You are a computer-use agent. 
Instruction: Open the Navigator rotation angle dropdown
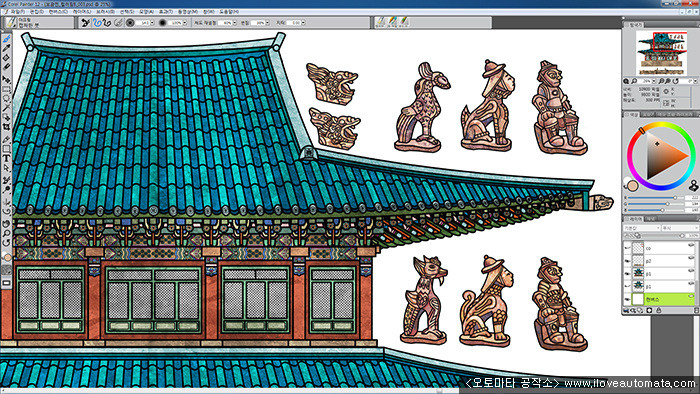[x=696, y=81]
